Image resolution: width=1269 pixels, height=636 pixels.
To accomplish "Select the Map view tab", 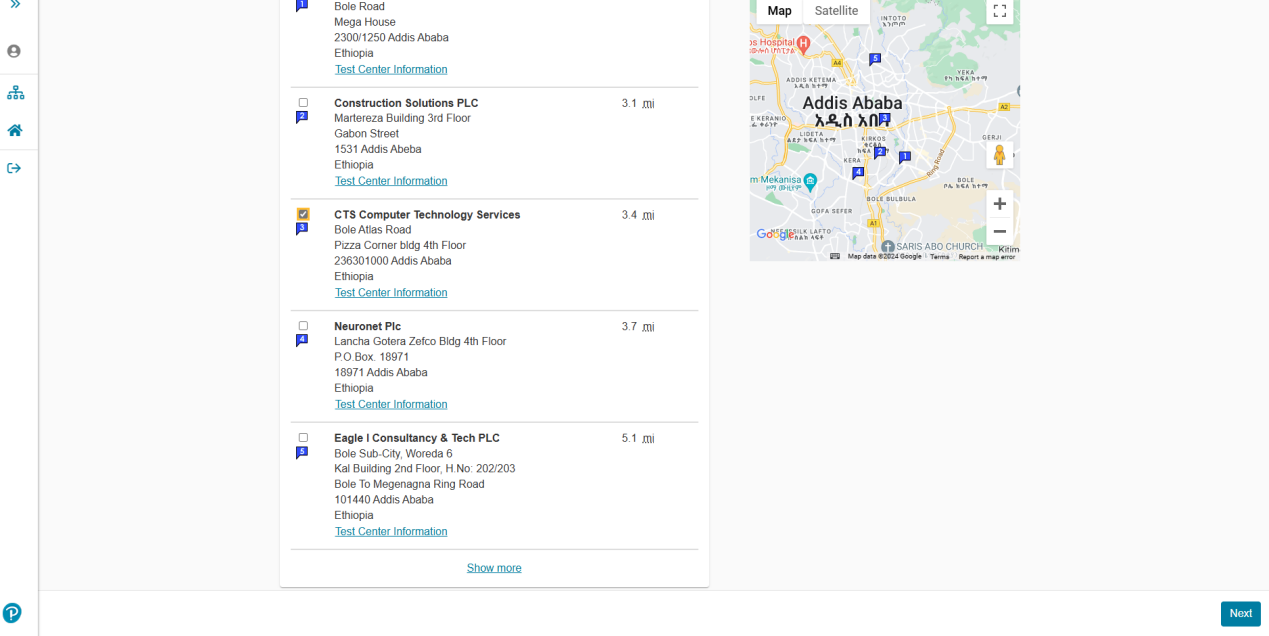I will pos(779,11).
